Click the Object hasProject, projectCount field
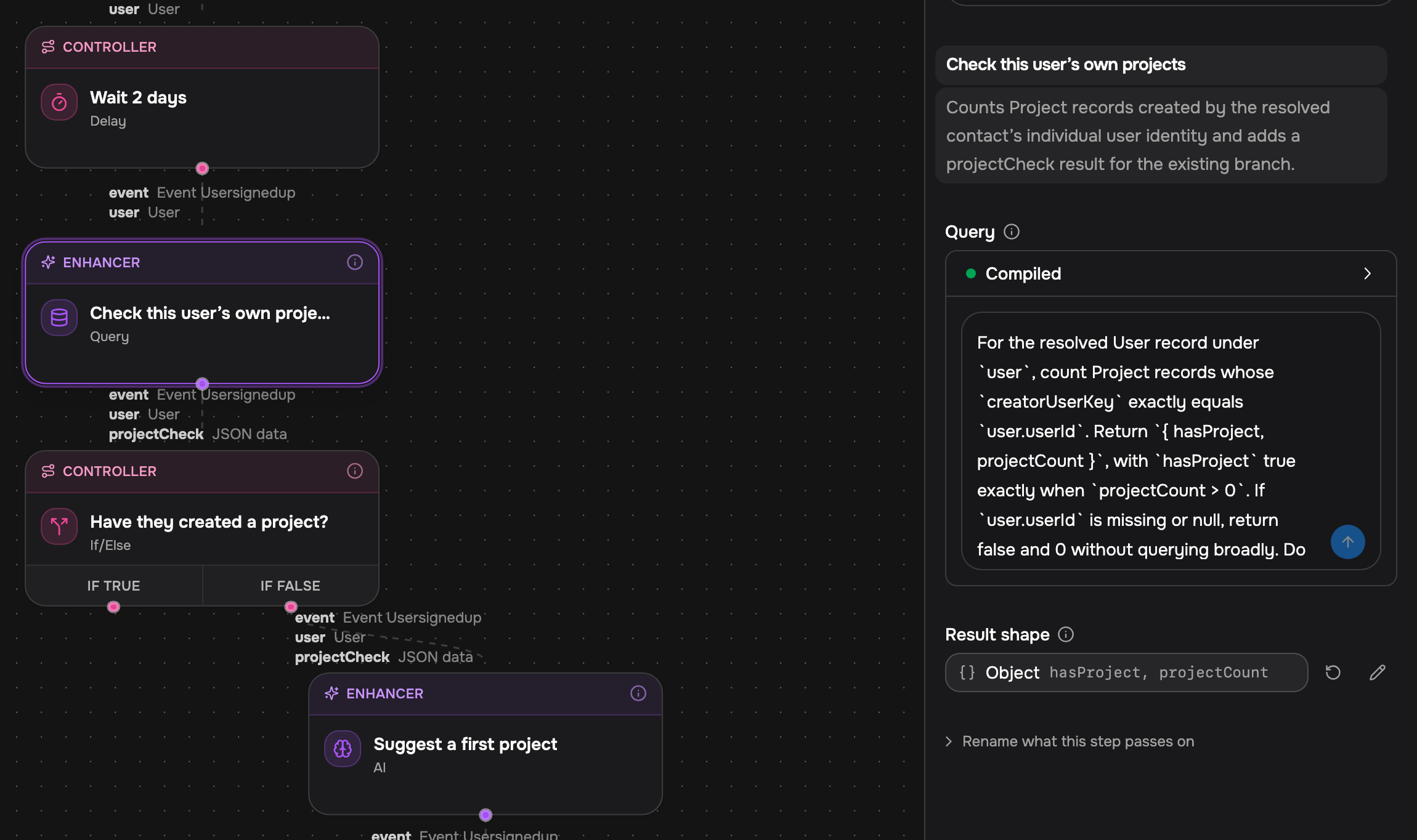The image size is (1417, 840). point(1126,672)
